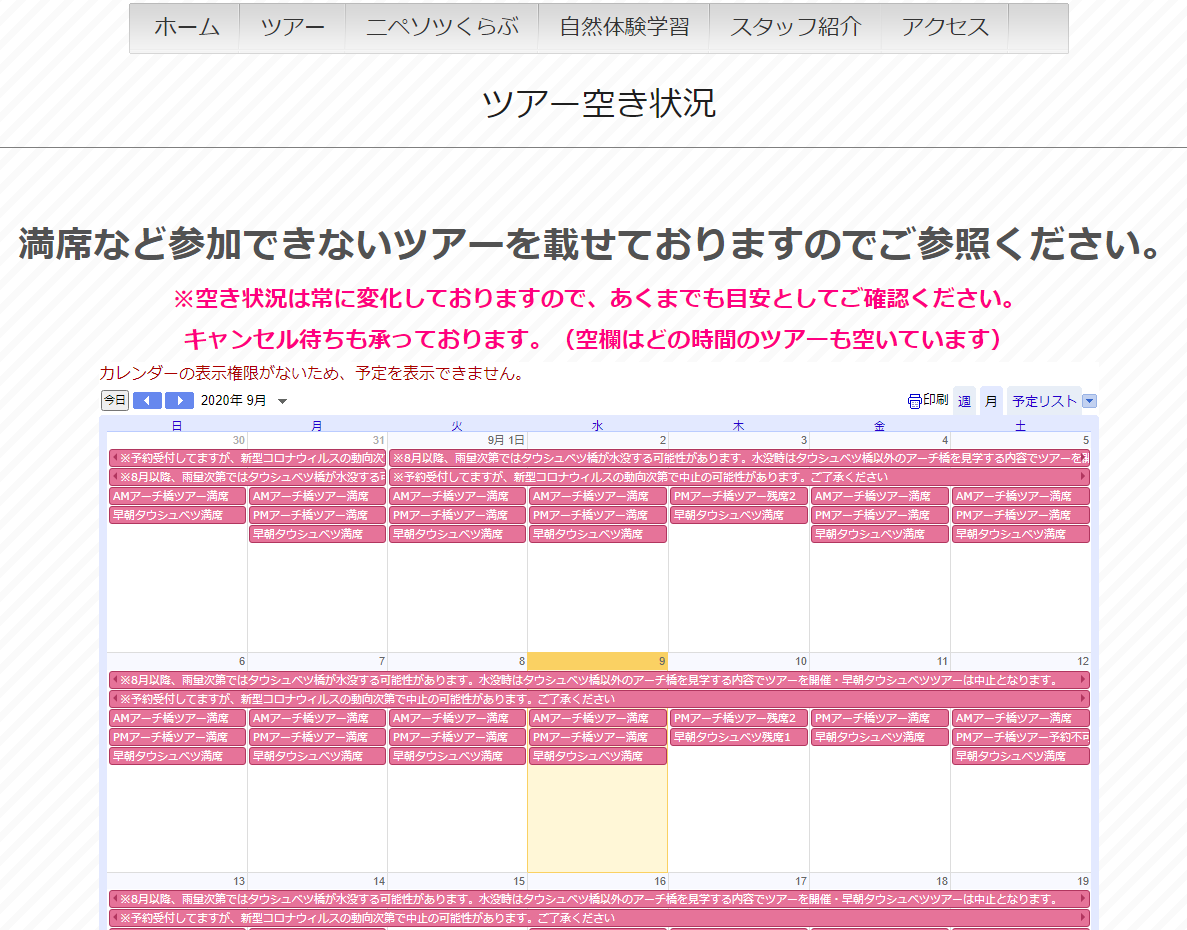Image resolution: width=1187 pixels, height=930 pixels.
Task: Open AMアーチ橋ツアー満席 event on September 8
Action: point(457,717)
